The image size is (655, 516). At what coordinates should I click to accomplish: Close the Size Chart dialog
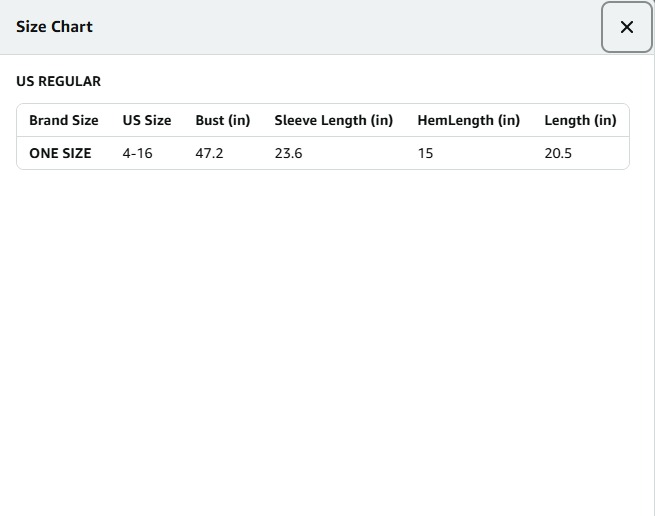(627, 27)
